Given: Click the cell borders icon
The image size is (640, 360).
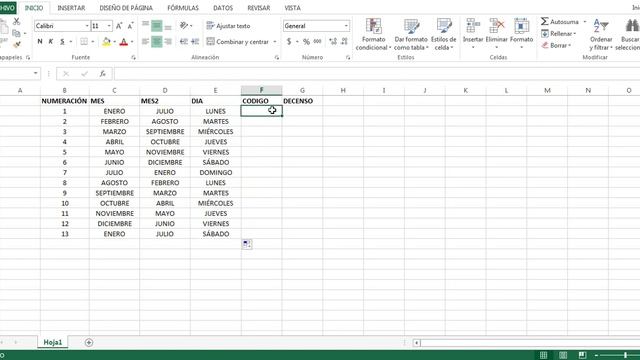Looking at the screenshot, I should [84, 42].
